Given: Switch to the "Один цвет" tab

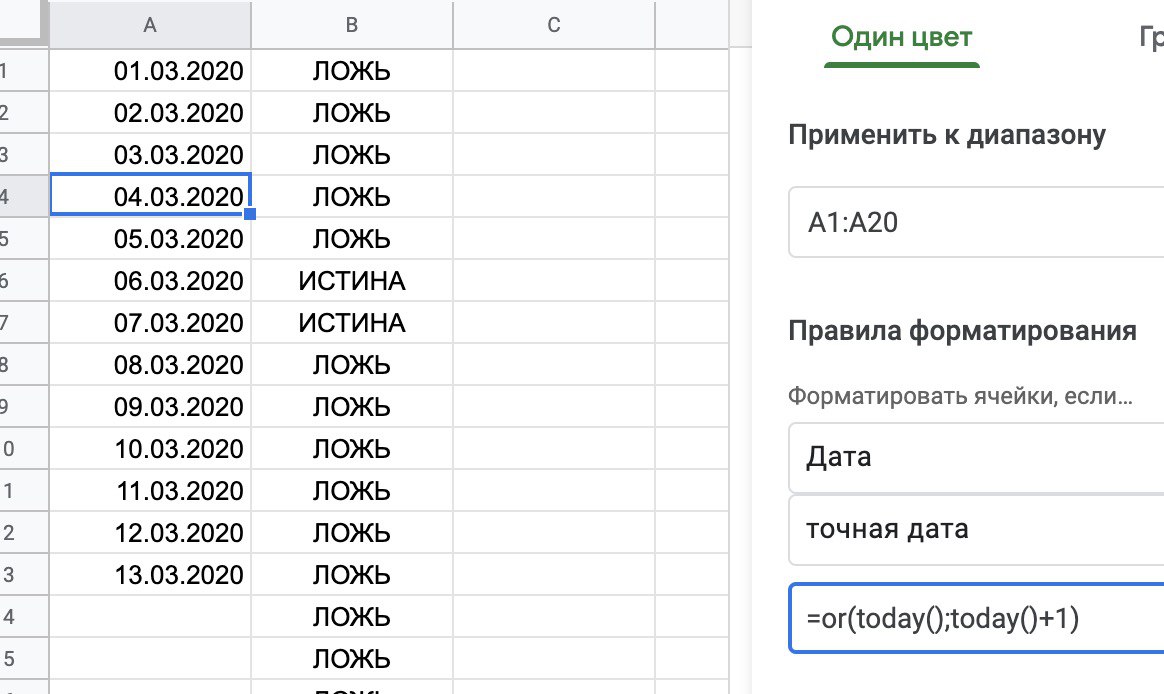Looking at the screenshot, I should click(901, 38).
